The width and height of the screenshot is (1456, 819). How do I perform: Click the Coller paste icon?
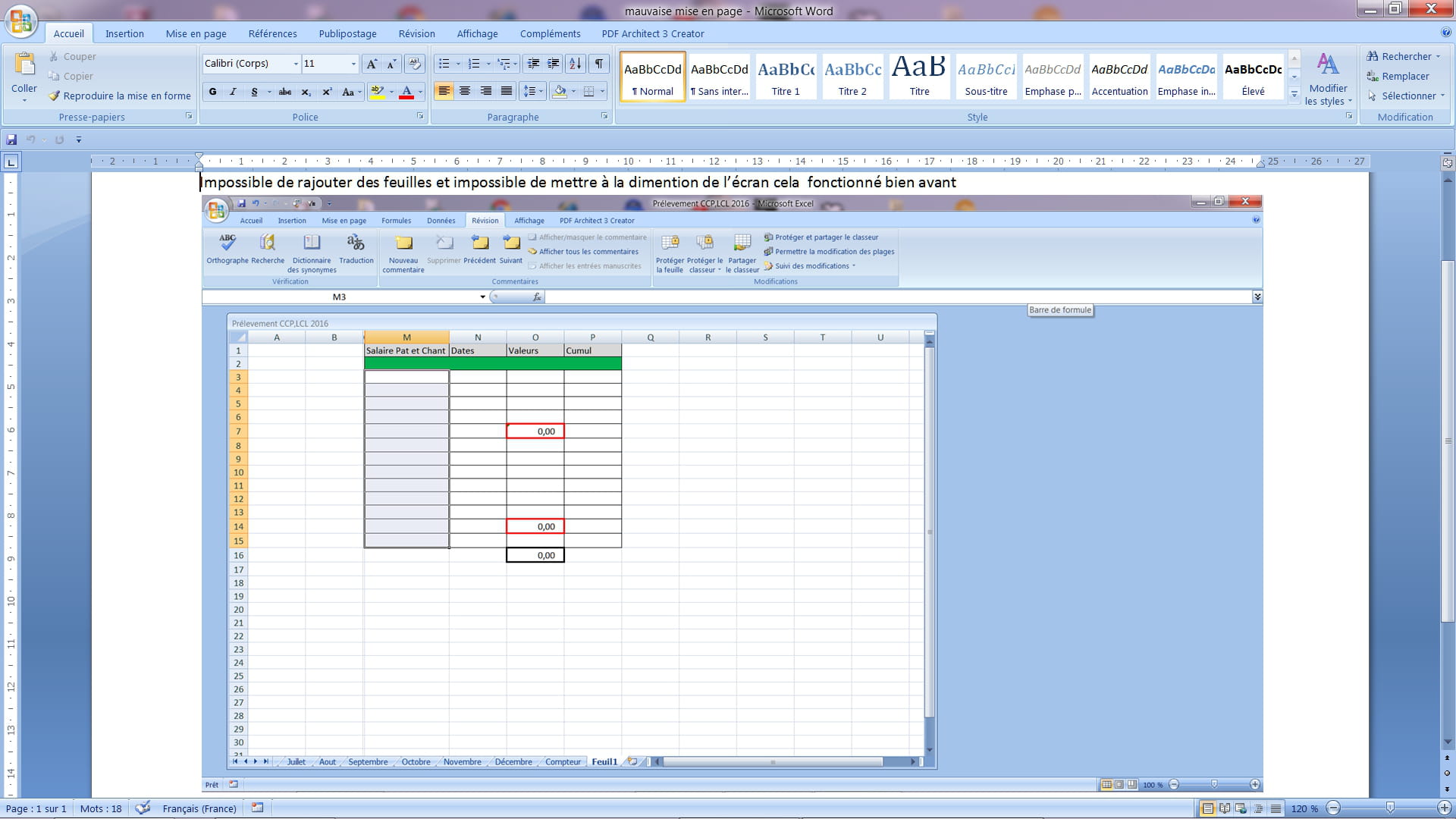pos(24,65)
